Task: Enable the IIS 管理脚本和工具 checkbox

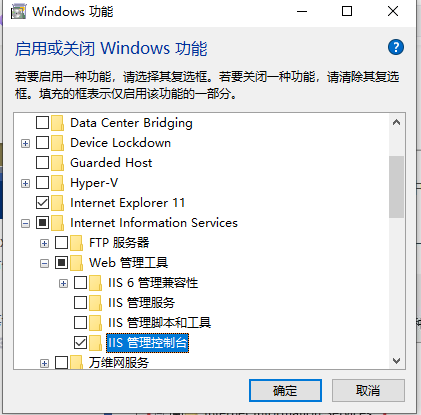Action: click(x=80, y=323)
